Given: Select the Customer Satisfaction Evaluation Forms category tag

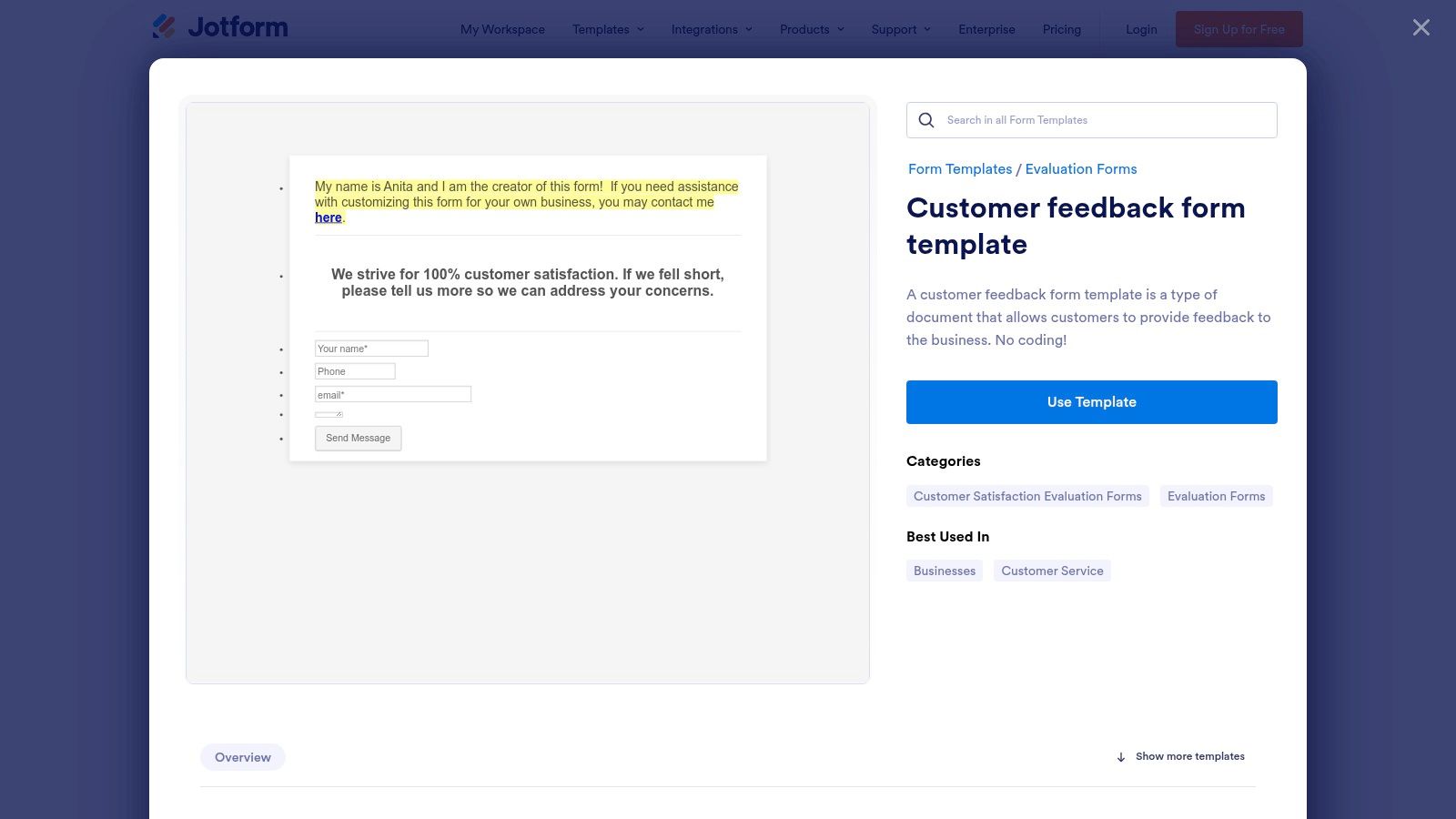Looking at the screenshot, I should (1027, 496).
